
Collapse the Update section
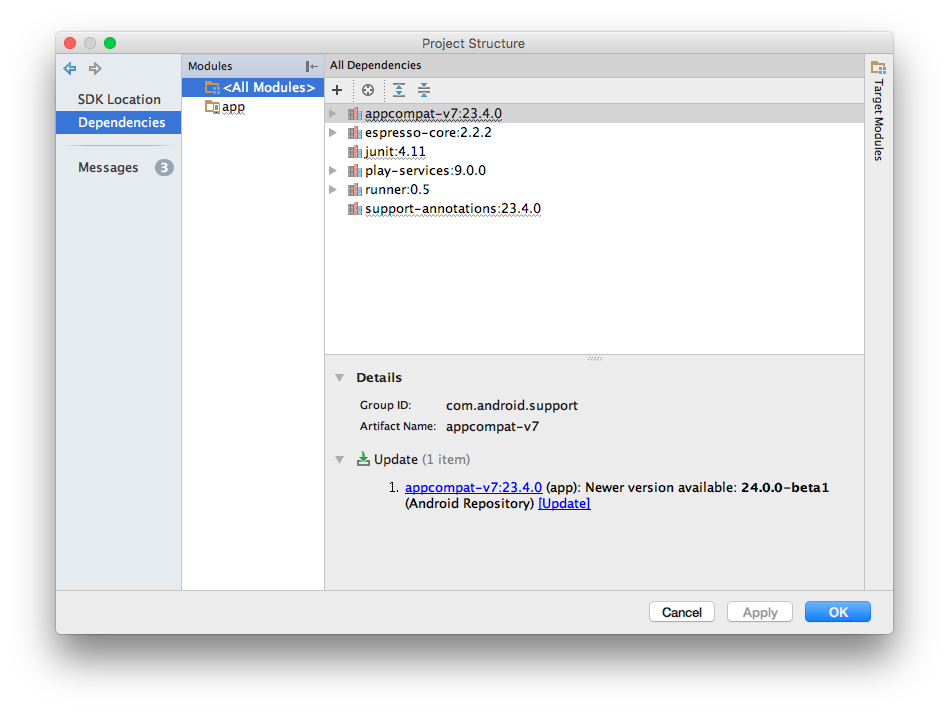pyautogui.click(x=339, y=460)
